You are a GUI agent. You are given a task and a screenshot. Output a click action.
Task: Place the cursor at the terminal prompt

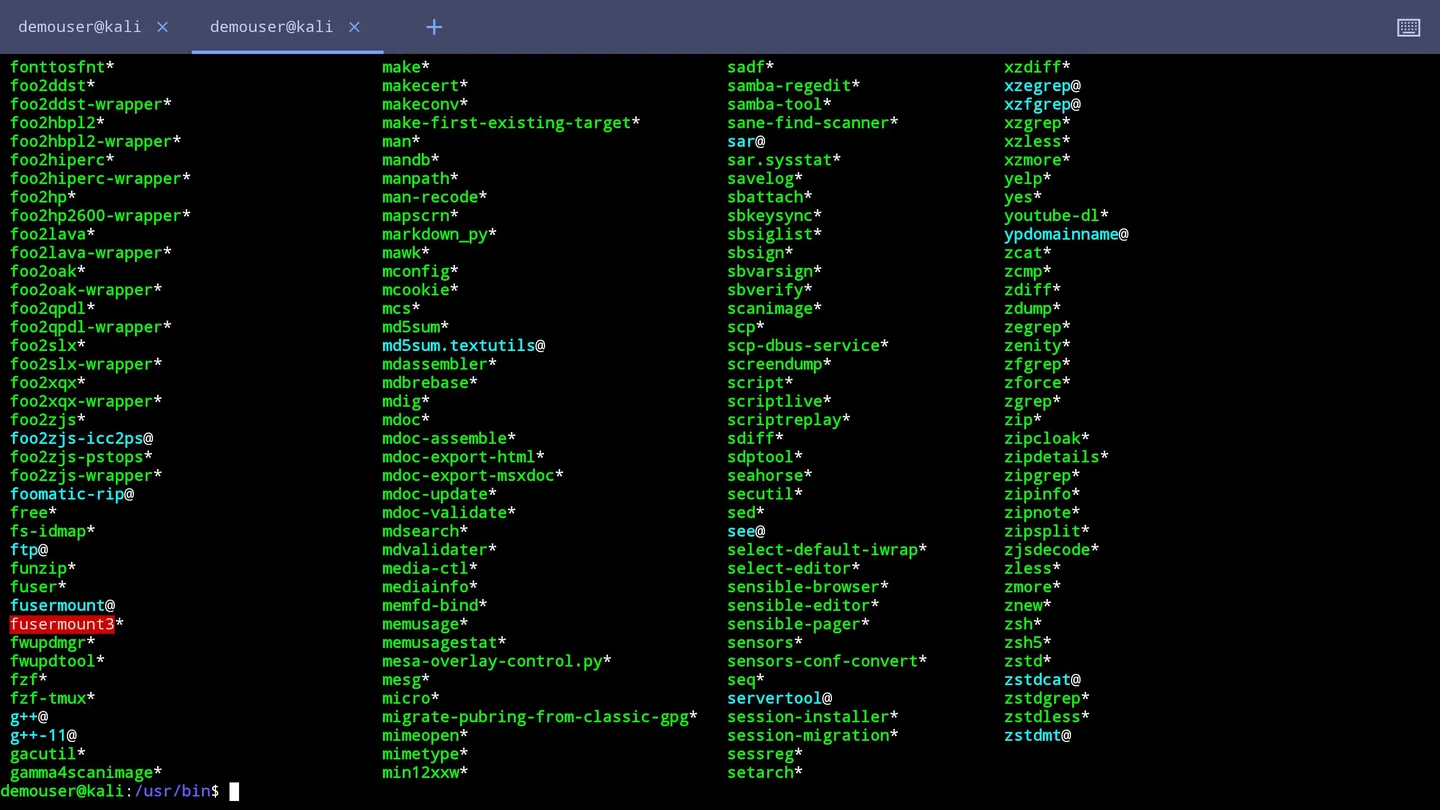coord(233,791)
